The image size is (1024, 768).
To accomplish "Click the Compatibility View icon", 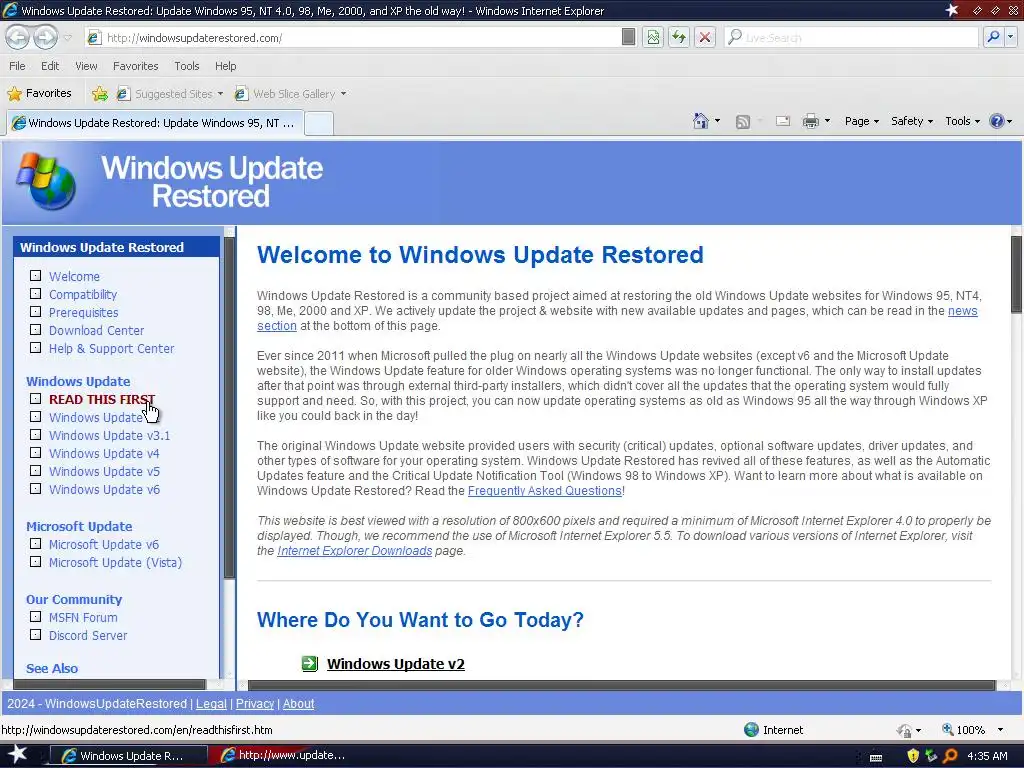I will point(653,37).
